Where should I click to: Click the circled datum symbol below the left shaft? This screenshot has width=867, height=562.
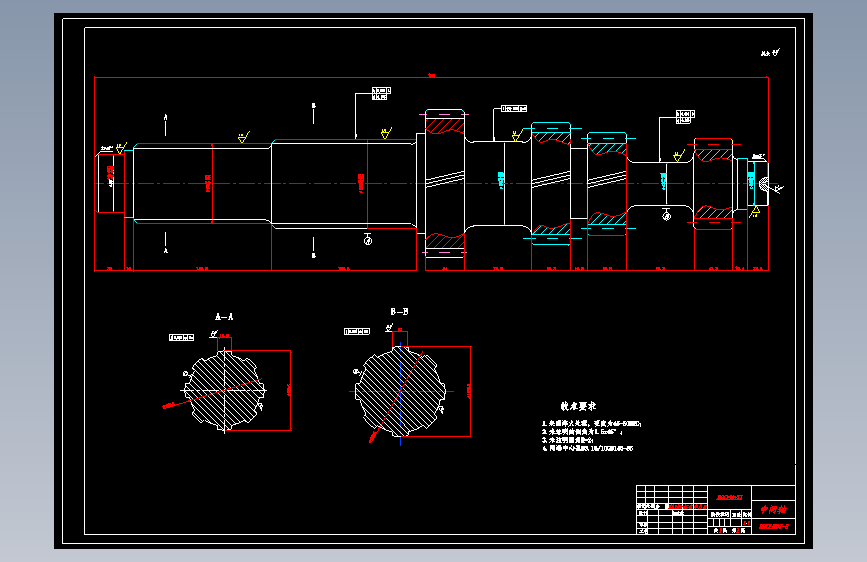[x=368, y=240]
